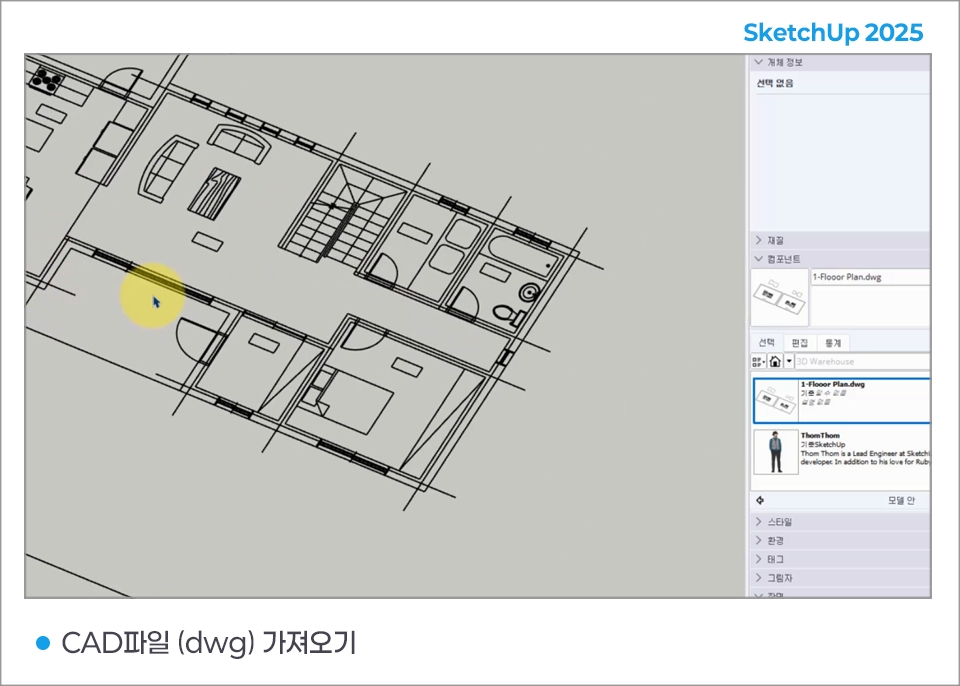Click the In Model home icon
The width and height of the screenshot is (960, 686).
(774, 361)
